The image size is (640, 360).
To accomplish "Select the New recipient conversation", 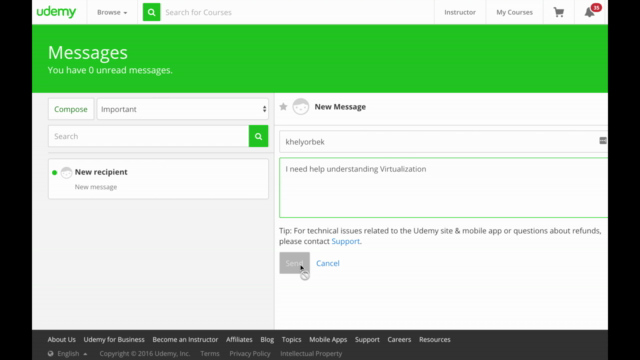I will (x=158, y=179).
